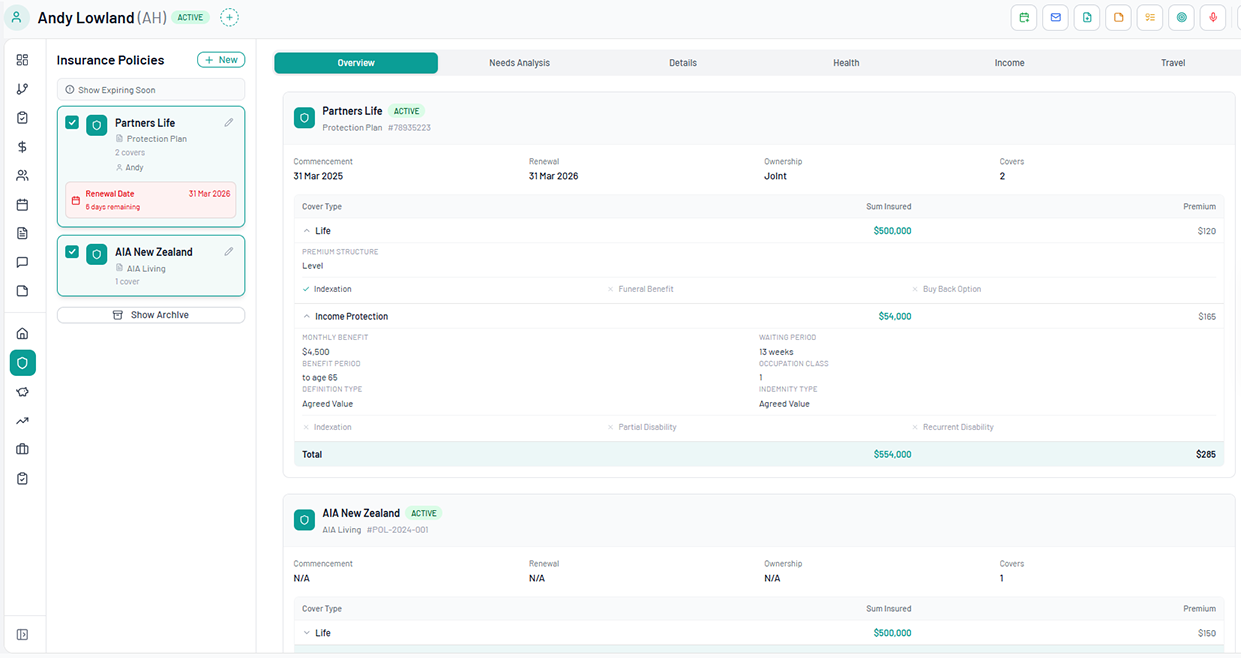The height and width of the screenshot is (658, 1241).
Task: Click the dollar sign icon in sidebar
Action: [22, 147]
